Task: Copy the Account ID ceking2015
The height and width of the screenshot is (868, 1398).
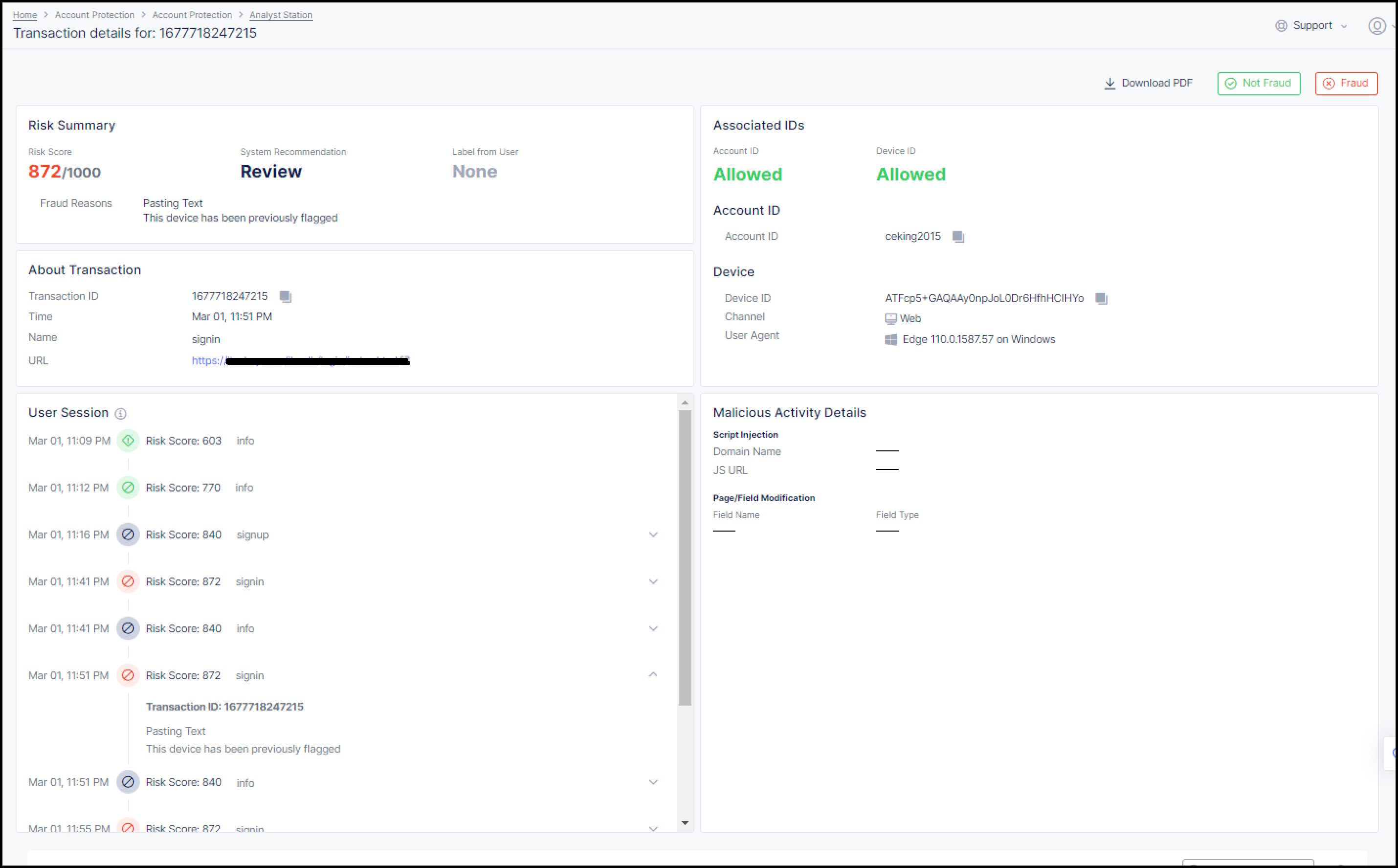Action: [x=958, y=237]
